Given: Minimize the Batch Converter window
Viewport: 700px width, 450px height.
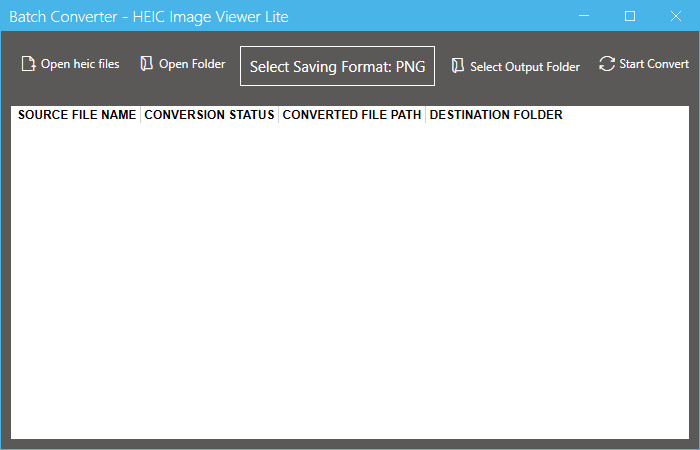Looking at the screenshot, I should [584, 16].
